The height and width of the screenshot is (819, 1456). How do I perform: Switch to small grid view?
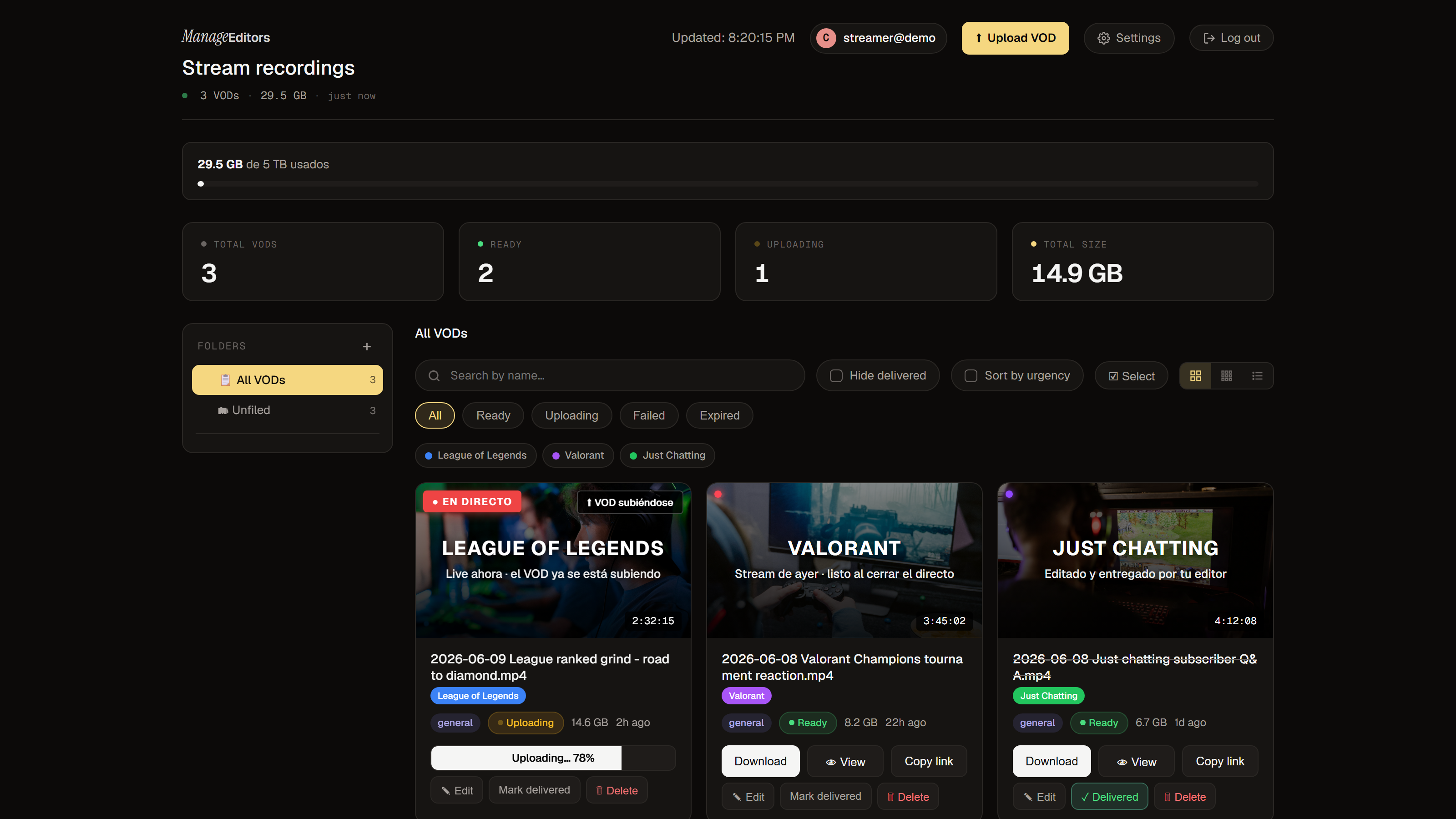1227,376
